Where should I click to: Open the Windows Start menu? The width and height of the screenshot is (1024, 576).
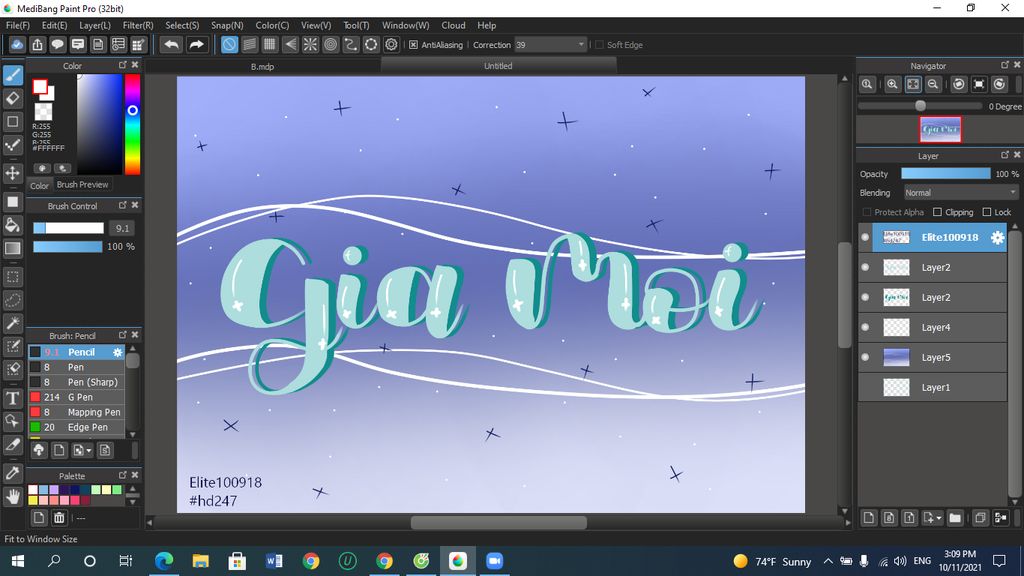point(18,561)
